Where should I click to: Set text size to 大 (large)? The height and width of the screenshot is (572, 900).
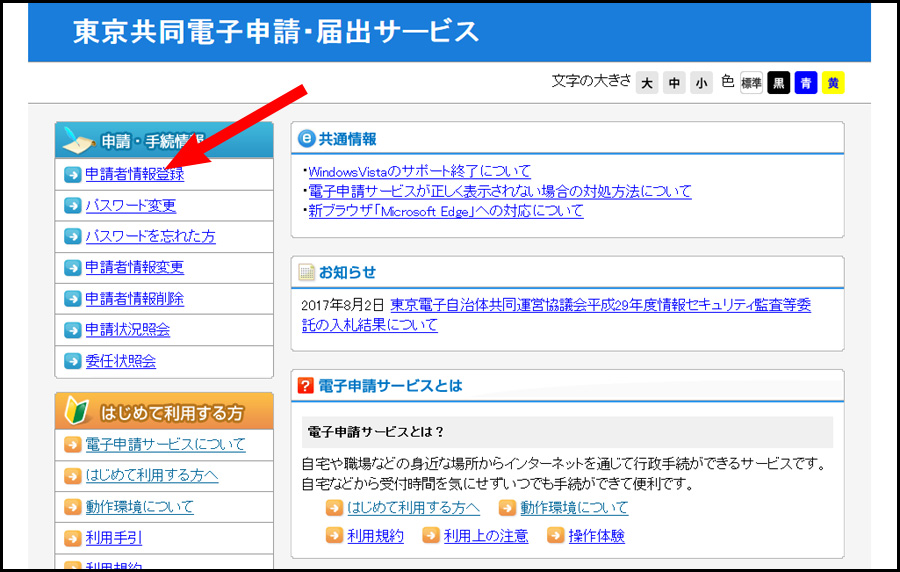pyautogui.click(x=647, y=83)
